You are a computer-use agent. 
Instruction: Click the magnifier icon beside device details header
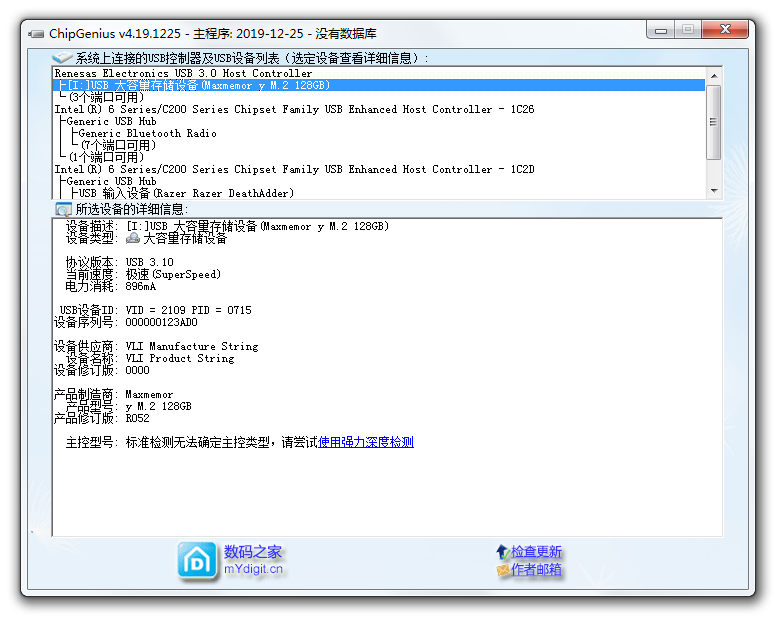coord(63,209)
